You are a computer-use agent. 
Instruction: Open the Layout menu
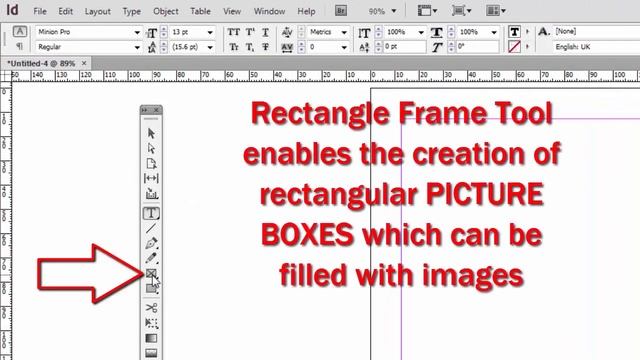click(x=98, y=11)
